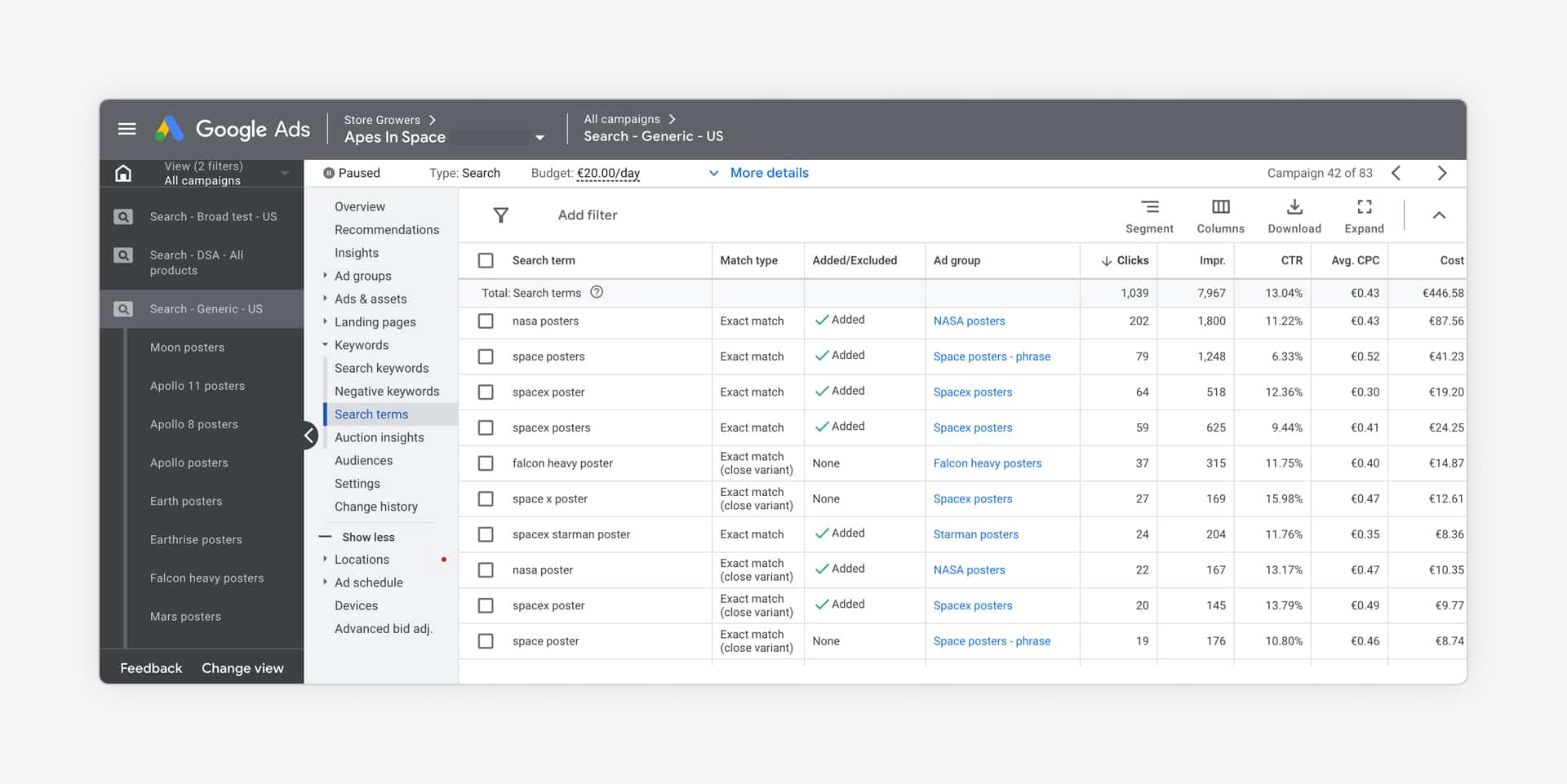Open the Segment options

[x=1149, y=216]
